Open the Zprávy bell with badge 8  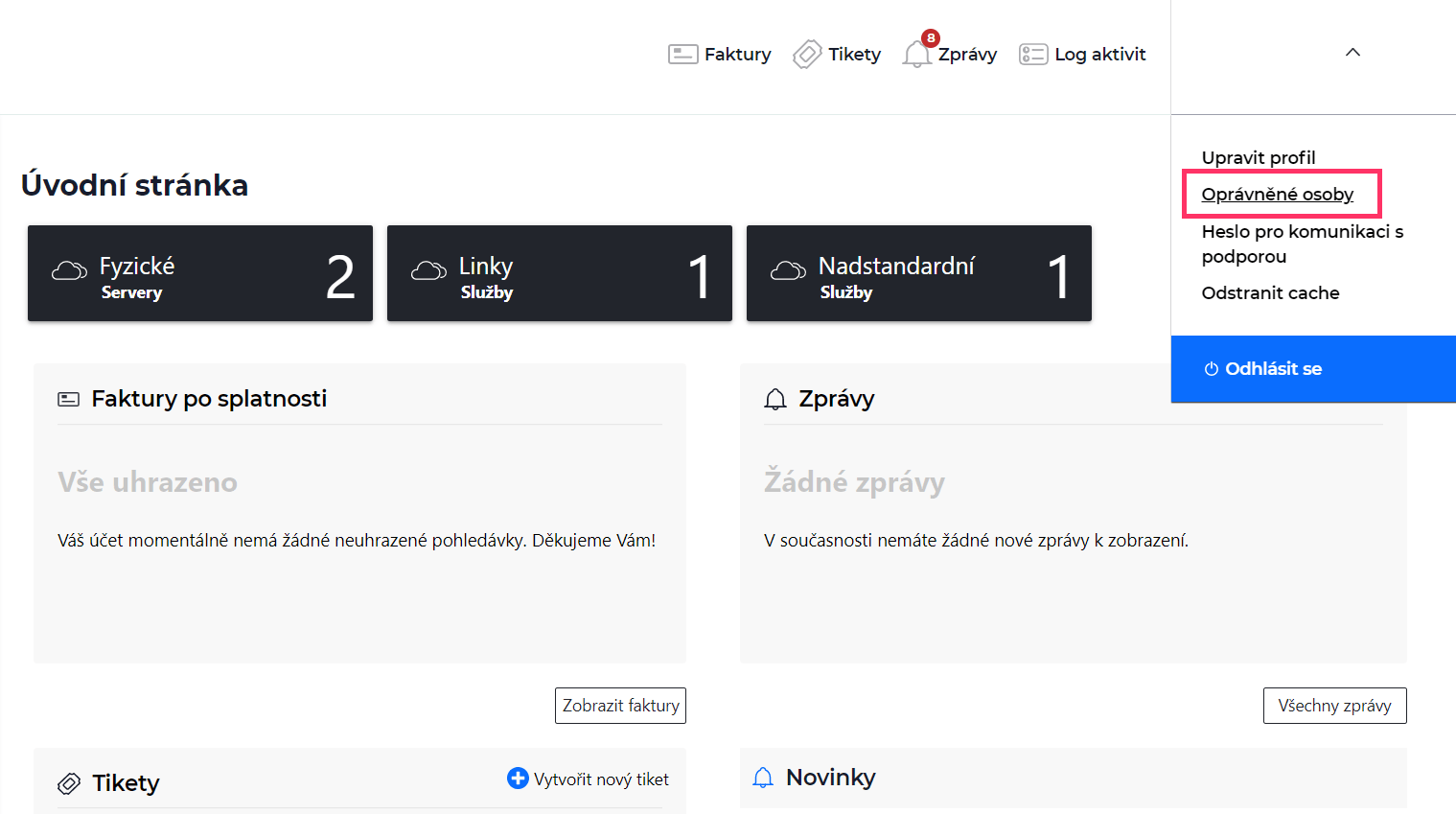coord(917,53)
